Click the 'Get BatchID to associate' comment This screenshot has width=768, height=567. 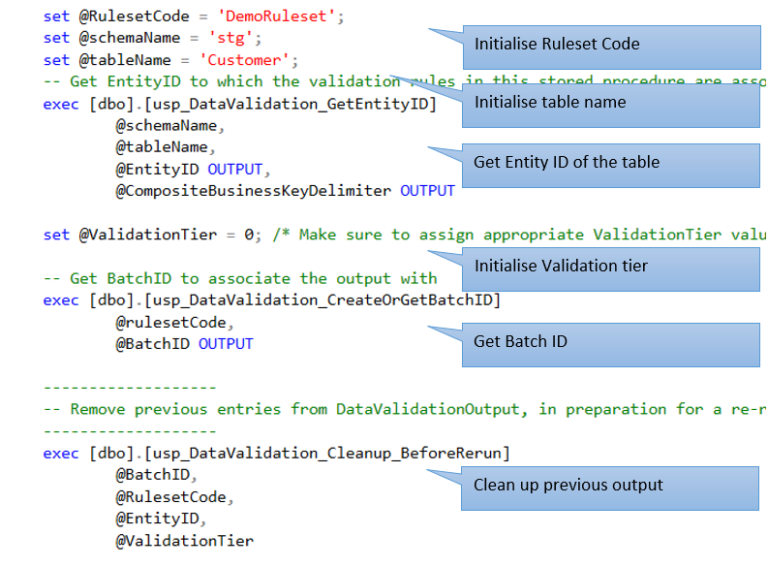tap(240, 279)
